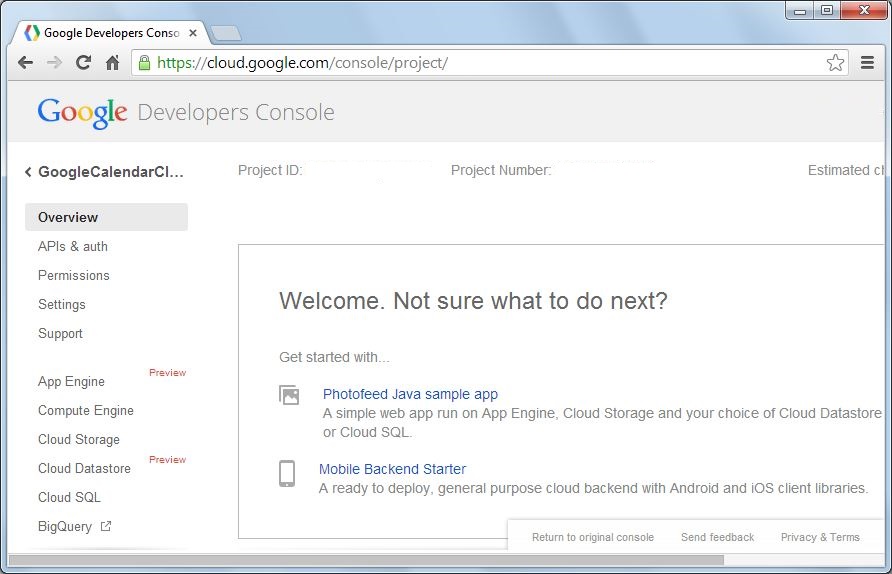
Task: Open Privacy & Terms link
Action: [x=820, y=537]
